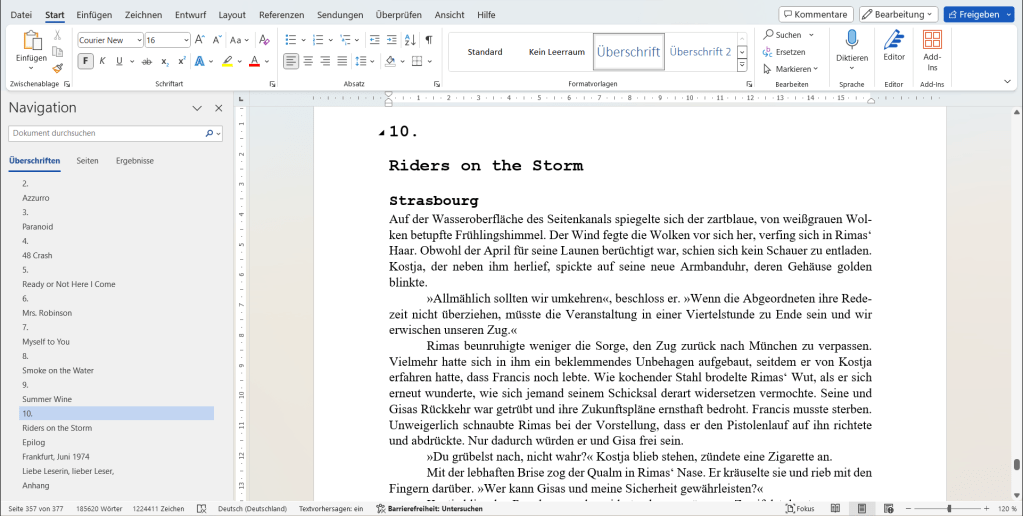Click the Ersetzen replace tool
The width and height of the screenshot is (1023, 516).
point(789,52)
